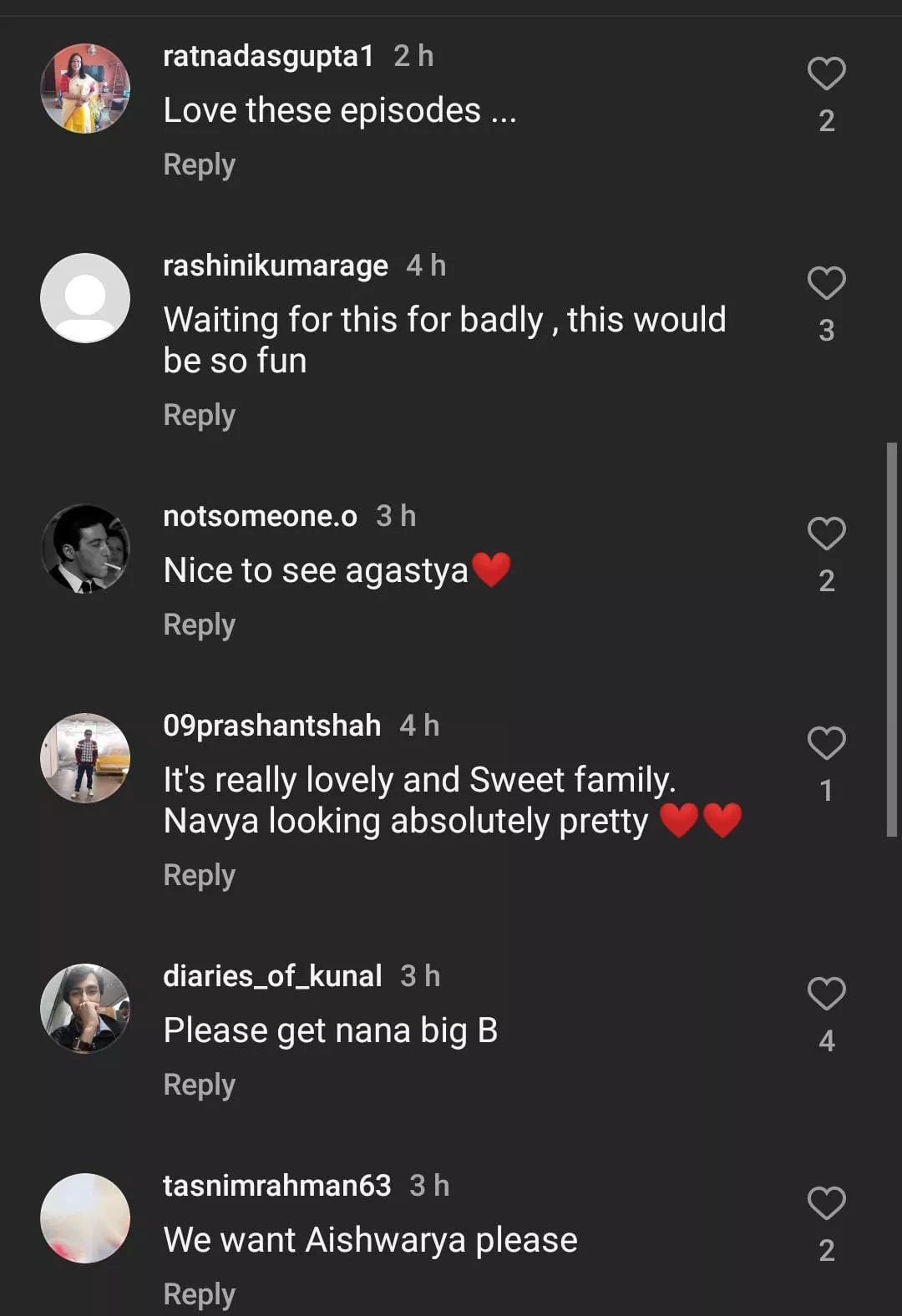Image resolution: width=902 pixels, height=1316 pixels.
Task: Reply to 'Nice to see agastya' comment
Action: [x=199, y=625]
